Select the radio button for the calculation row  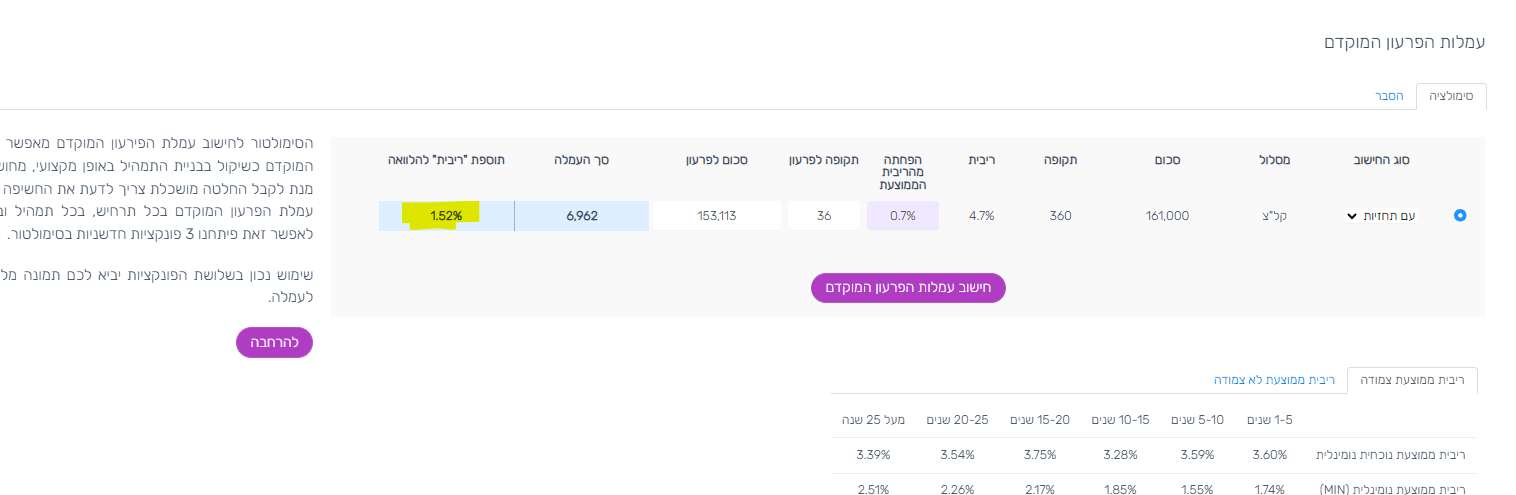1459,215
